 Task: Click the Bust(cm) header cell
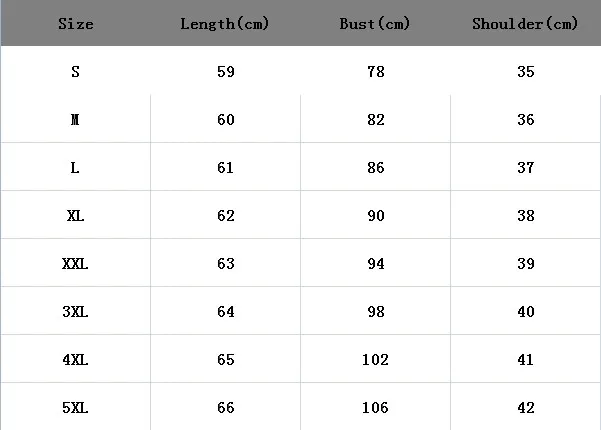[376, 24]
